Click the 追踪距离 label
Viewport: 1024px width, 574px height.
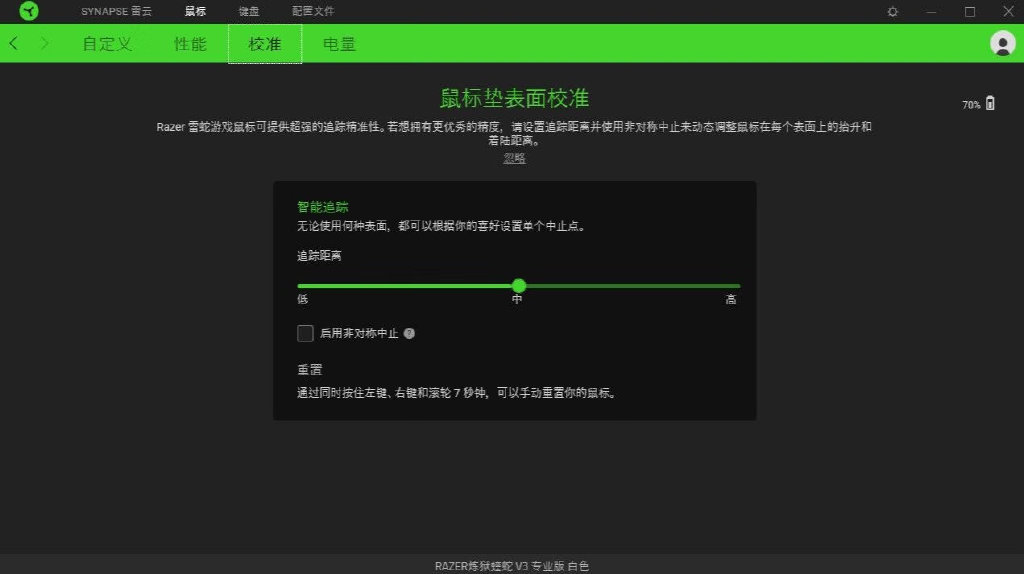(319, 255)
